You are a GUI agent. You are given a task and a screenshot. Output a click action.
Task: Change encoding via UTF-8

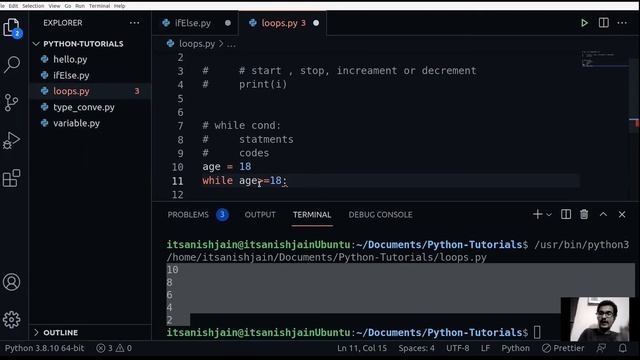point(457,348)
